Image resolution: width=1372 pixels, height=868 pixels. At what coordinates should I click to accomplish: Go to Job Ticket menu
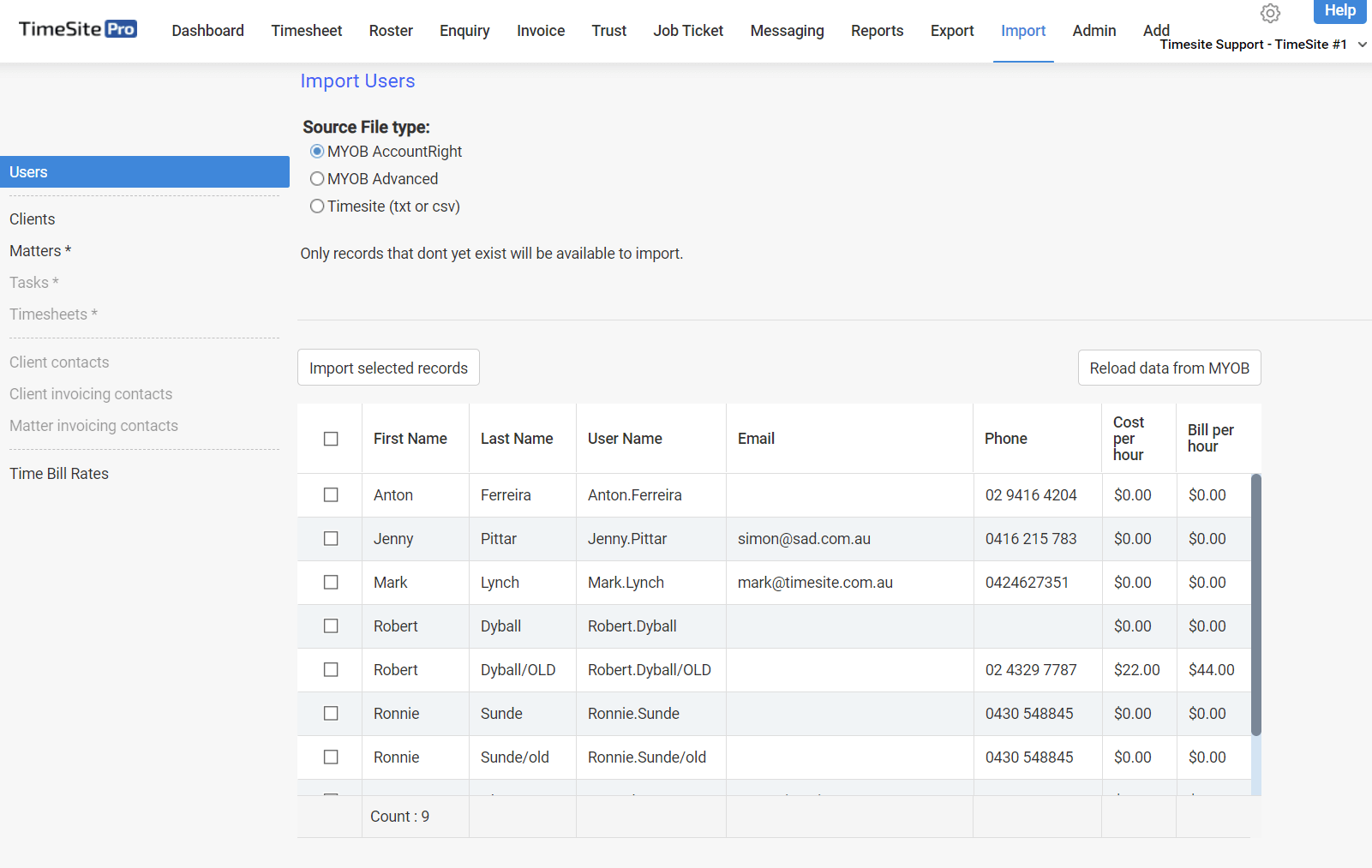[688, 31]
